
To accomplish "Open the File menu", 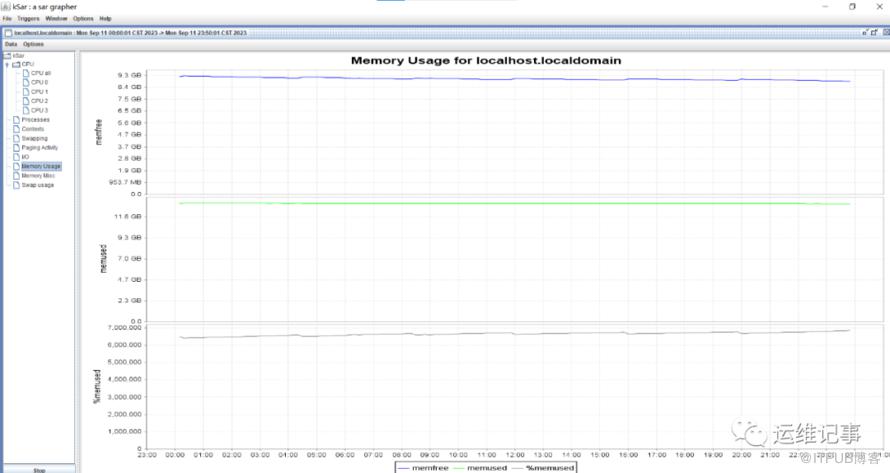I will coord(7,19).
